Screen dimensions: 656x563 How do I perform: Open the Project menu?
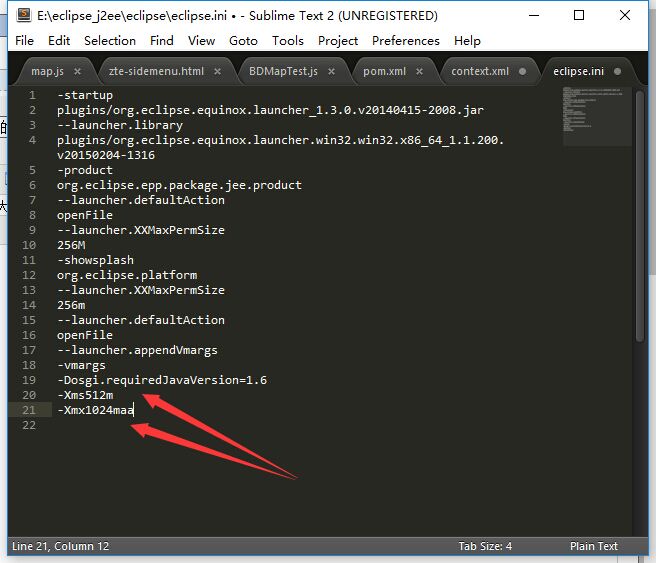pos(338,41)
